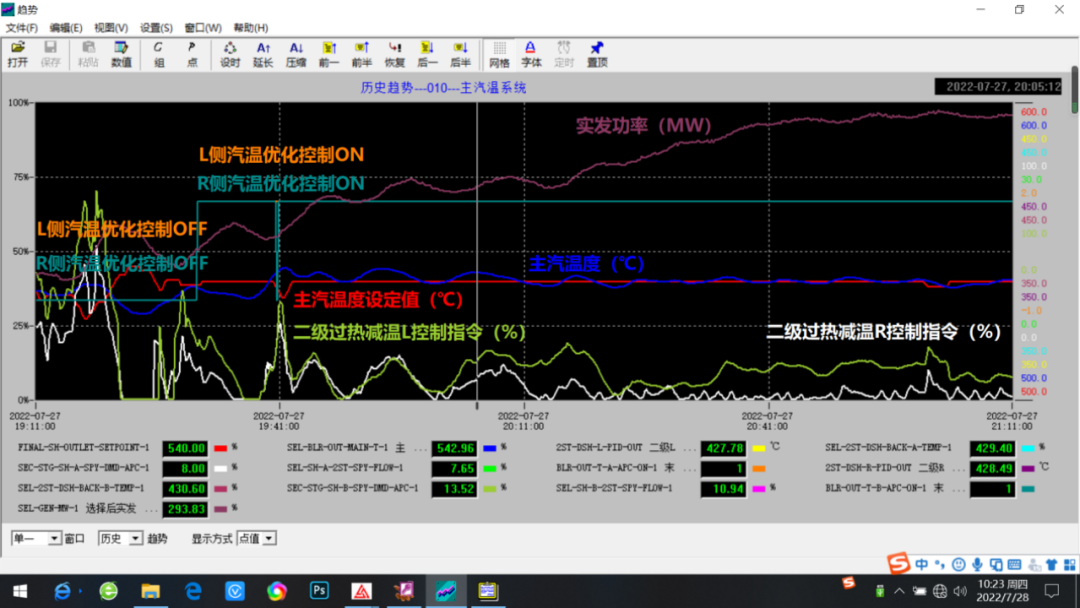The height and width of the screenshot is (608, 1080).
Task: Click the 设时 (Set time) toolbar icon
Action: pyautogui.click(x=230, y=54)
